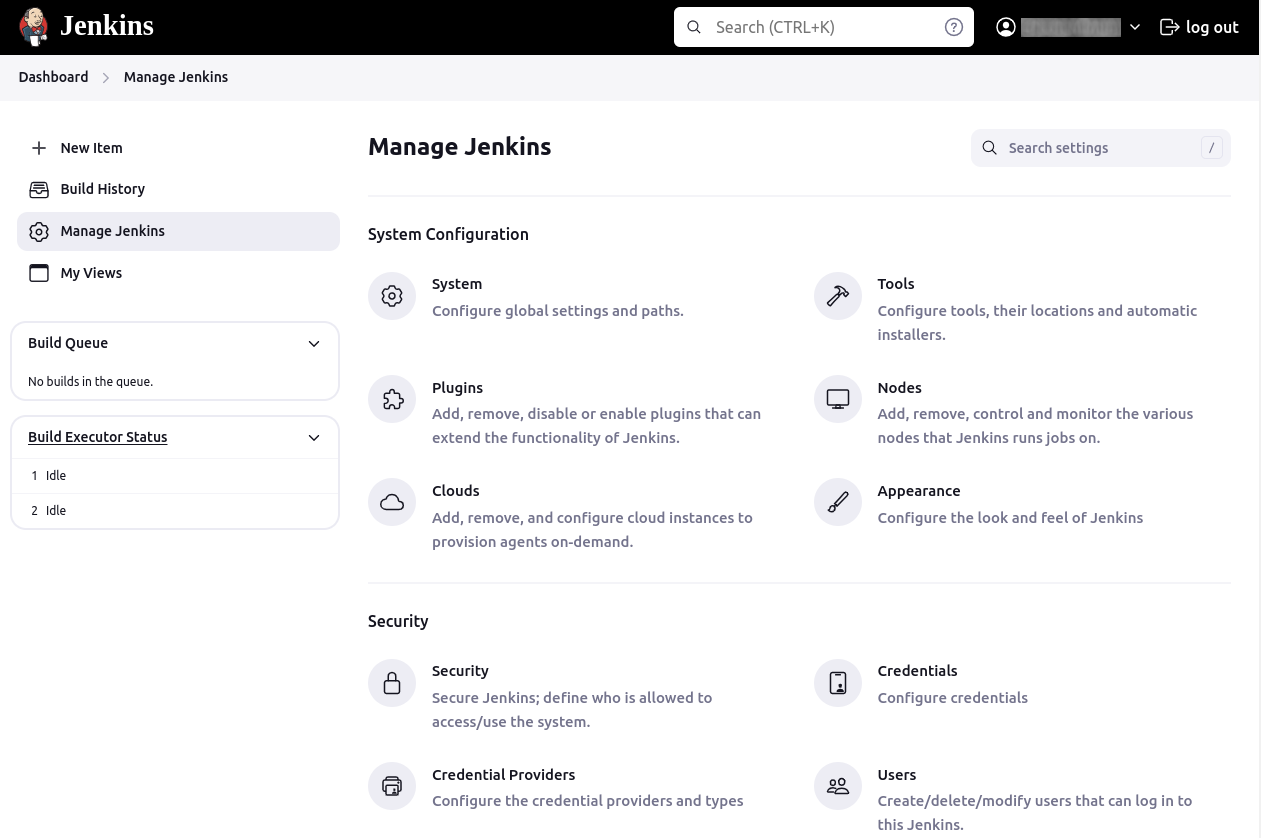Collapse the Build Queue panel
The image size is (1261, 838).
click(x=314, y=344)
